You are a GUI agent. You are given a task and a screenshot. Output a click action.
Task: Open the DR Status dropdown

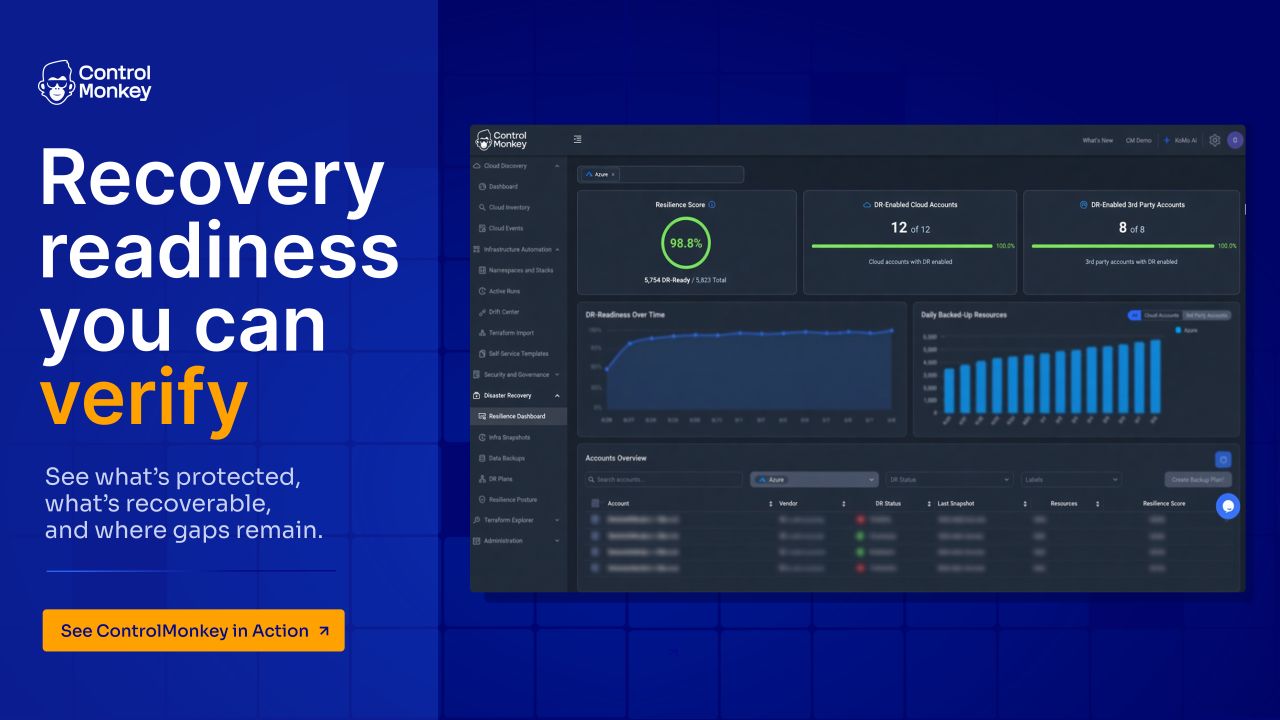(x=948, y=480)
